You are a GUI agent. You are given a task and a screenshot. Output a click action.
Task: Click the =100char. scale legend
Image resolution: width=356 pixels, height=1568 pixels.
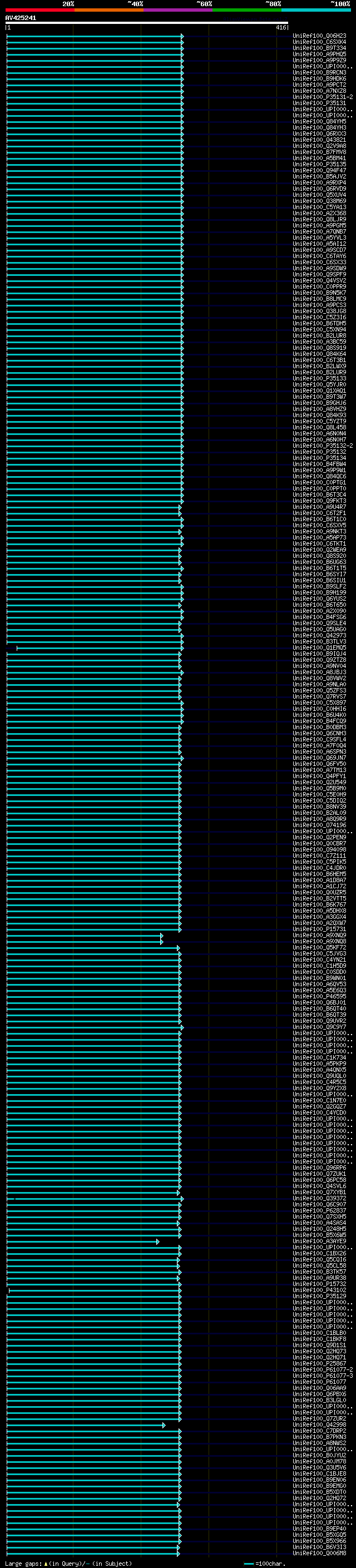[x=266, y=1564]
